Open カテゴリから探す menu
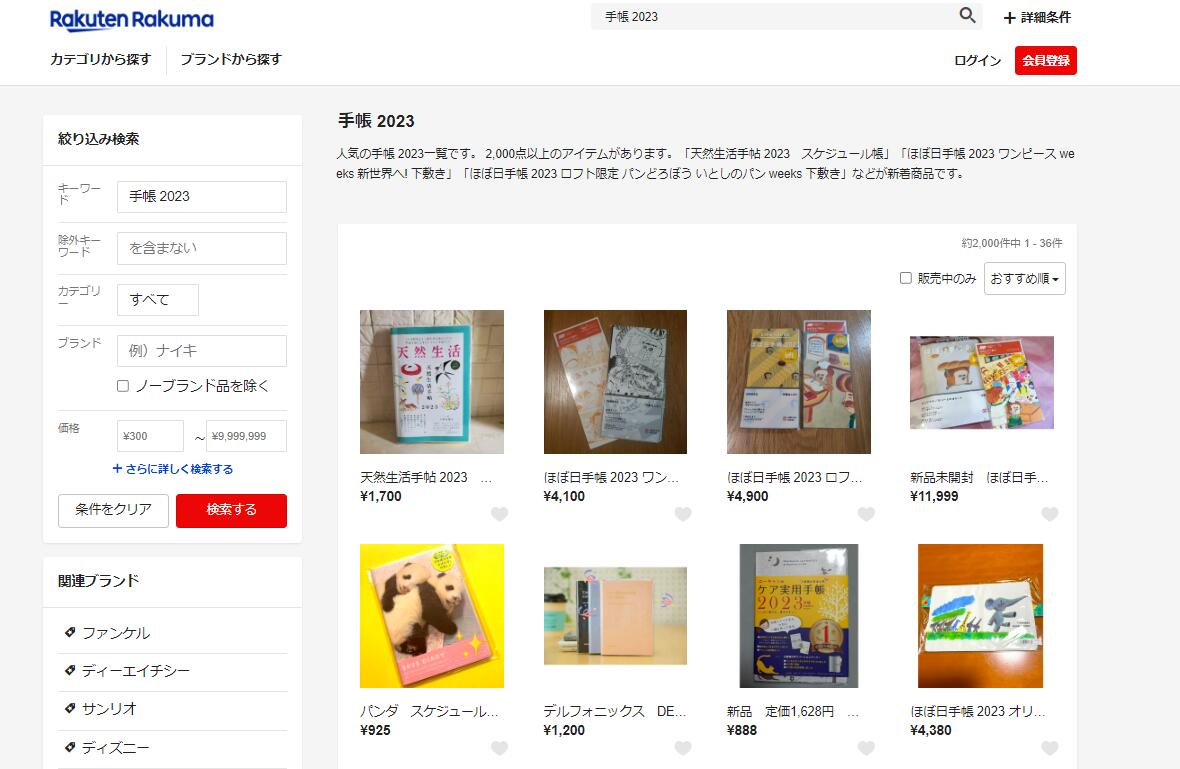This screenshot has height=769, width=1180. 101,59
